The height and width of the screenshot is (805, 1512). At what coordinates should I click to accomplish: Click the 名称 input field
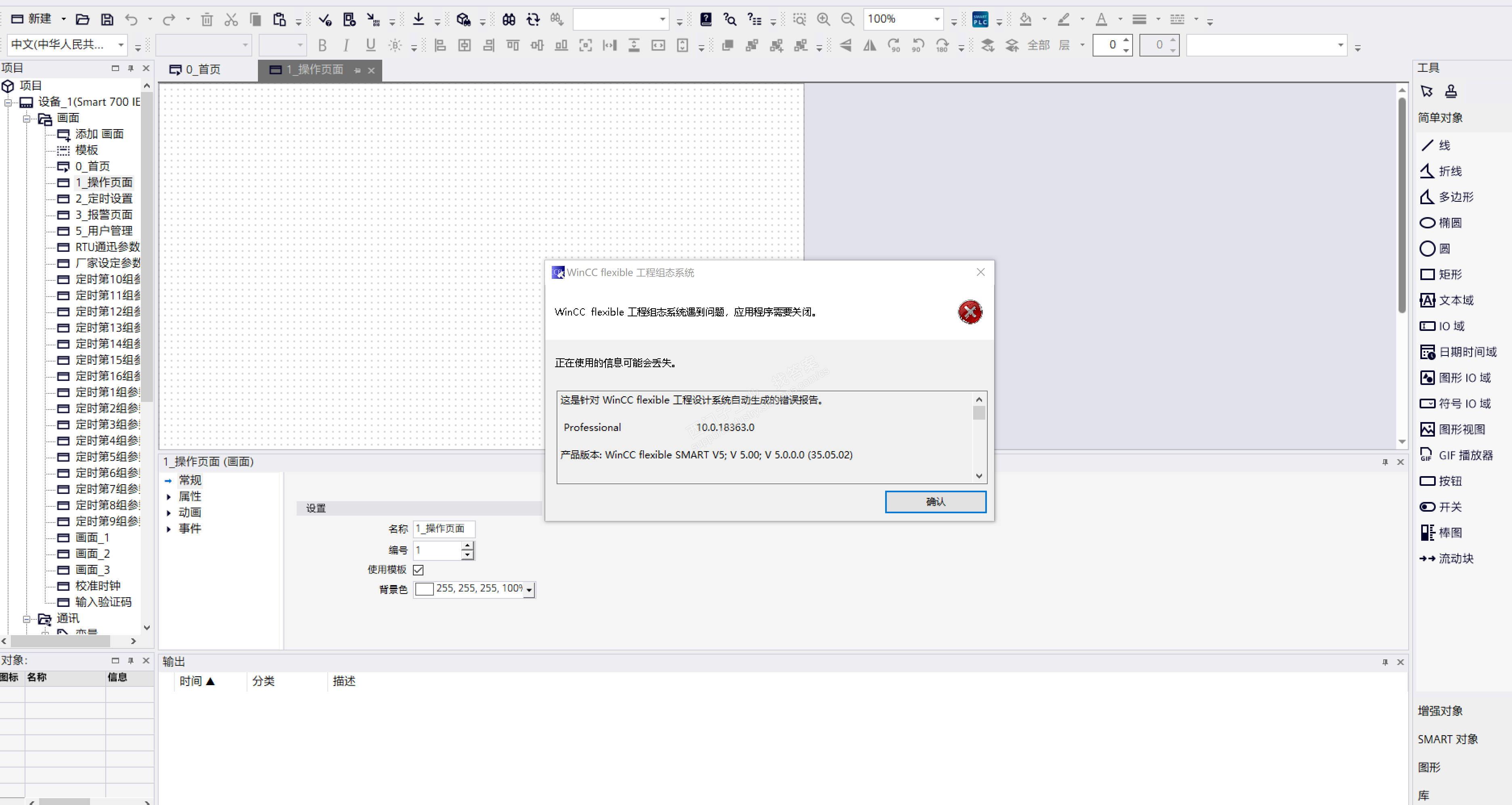[x=443, y=529]
